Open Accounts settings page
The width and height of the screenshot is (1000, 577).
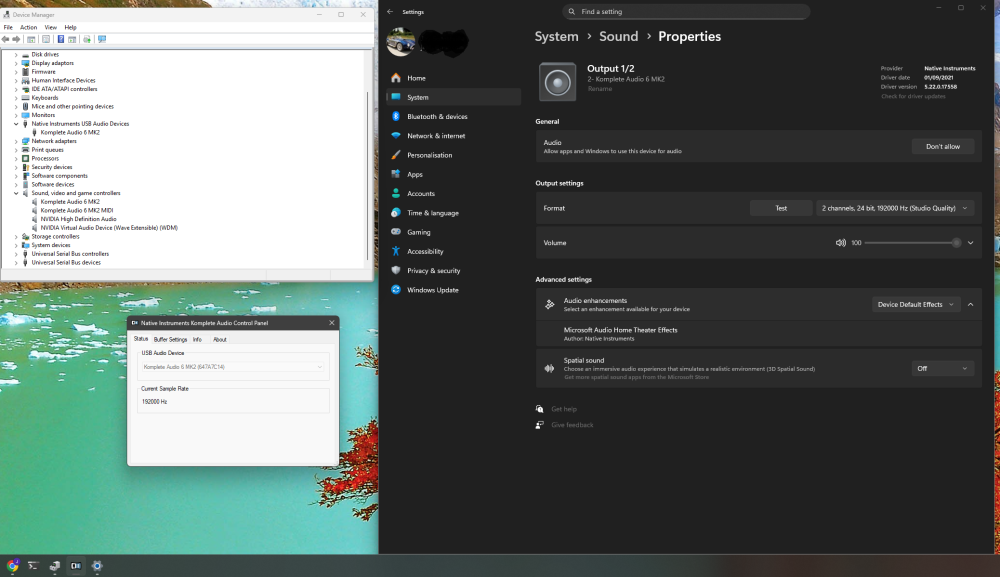point(453,193)
